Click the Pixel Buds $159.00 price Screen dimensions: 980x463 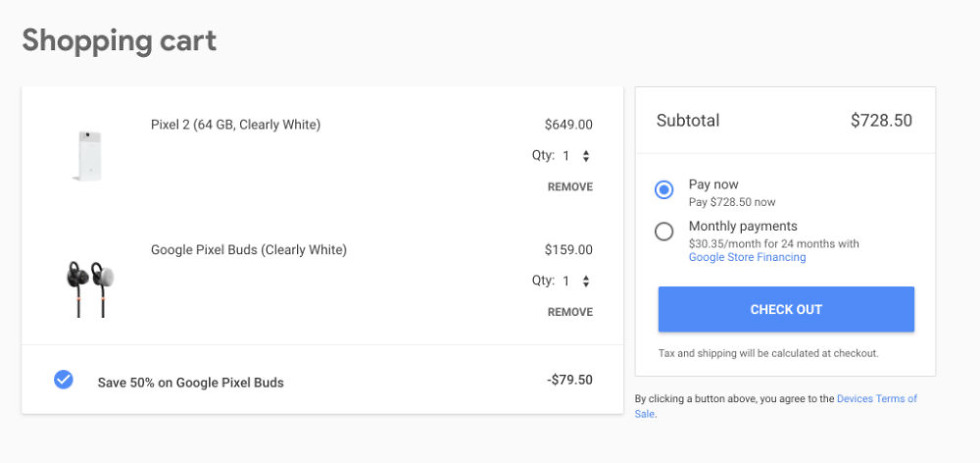click(568, 250)
